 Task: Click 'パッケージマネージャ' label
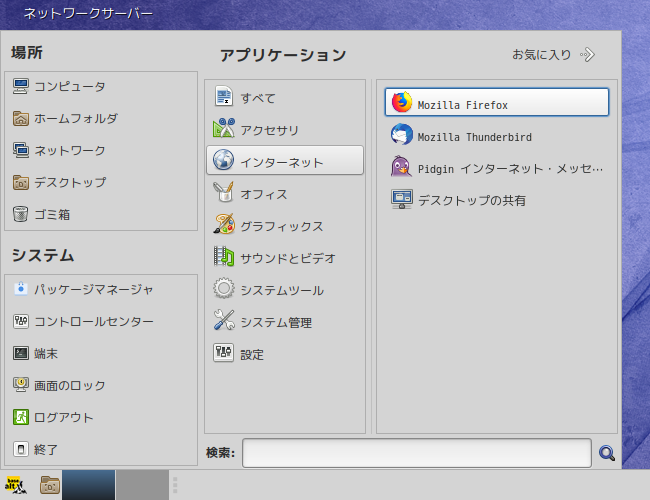point(94,289)
